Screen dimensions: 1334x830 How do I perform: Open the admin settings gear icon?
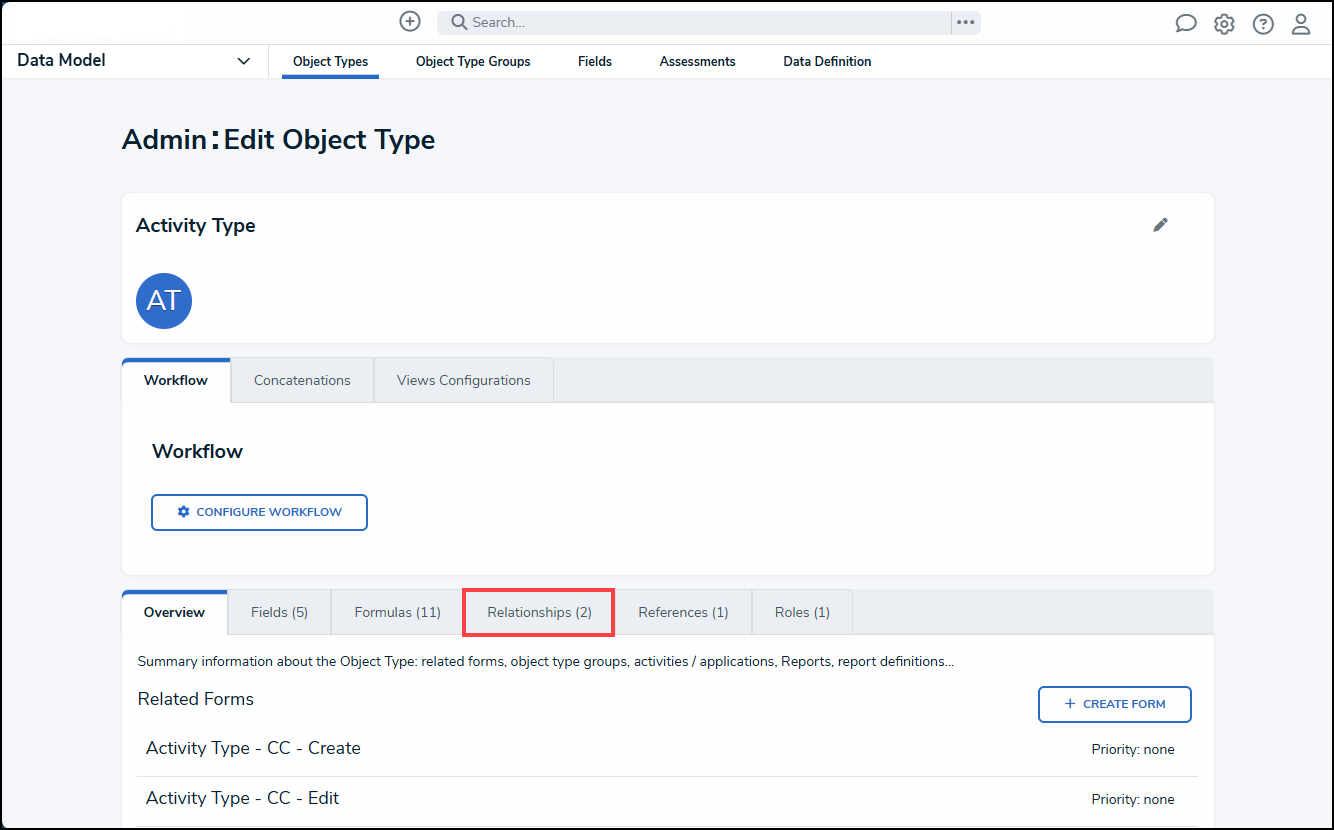(1224, 24)
